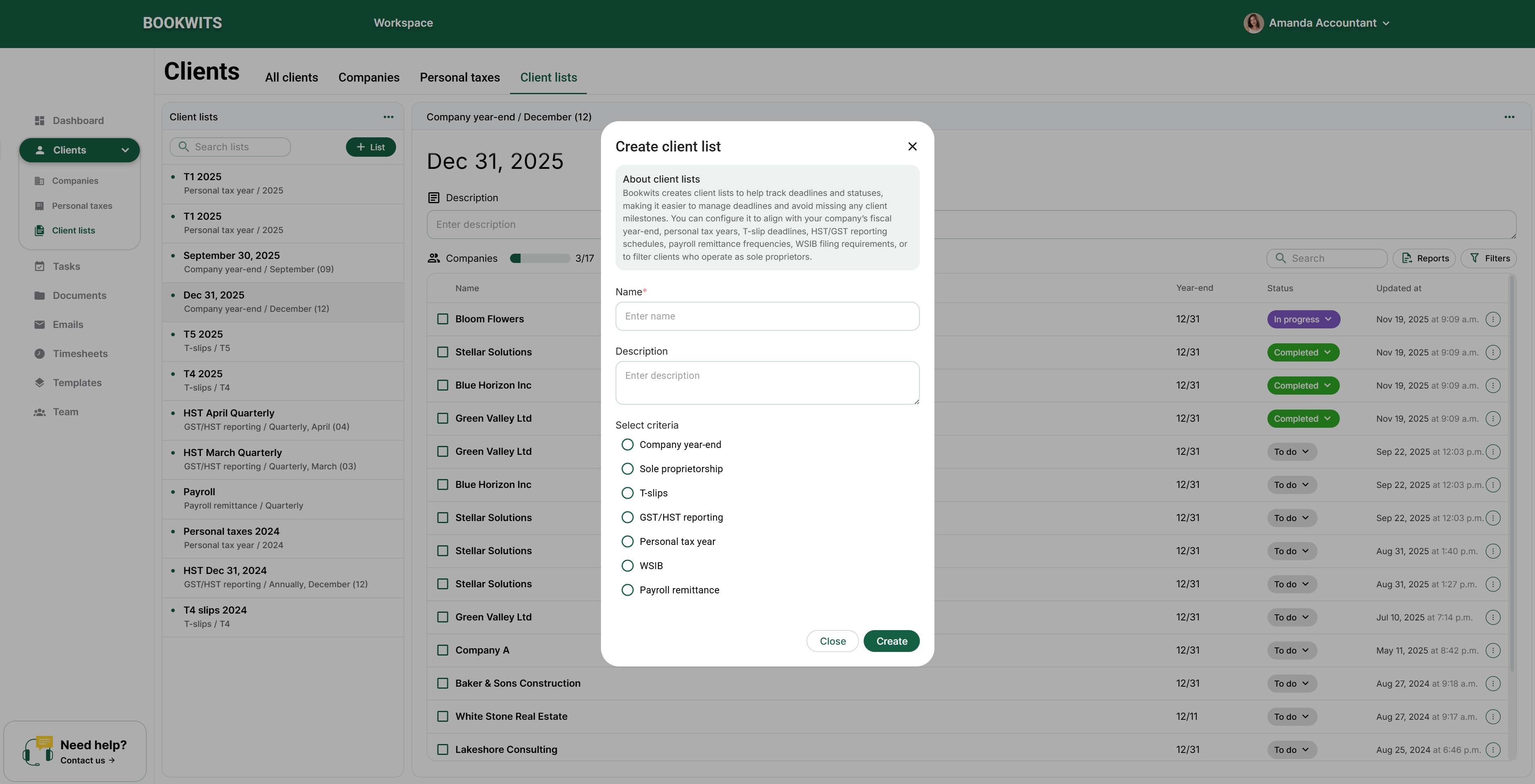The width and height of the screenshot is (1535, 784).
Task: Click the Documents folder icon
Action: (39, 296)
